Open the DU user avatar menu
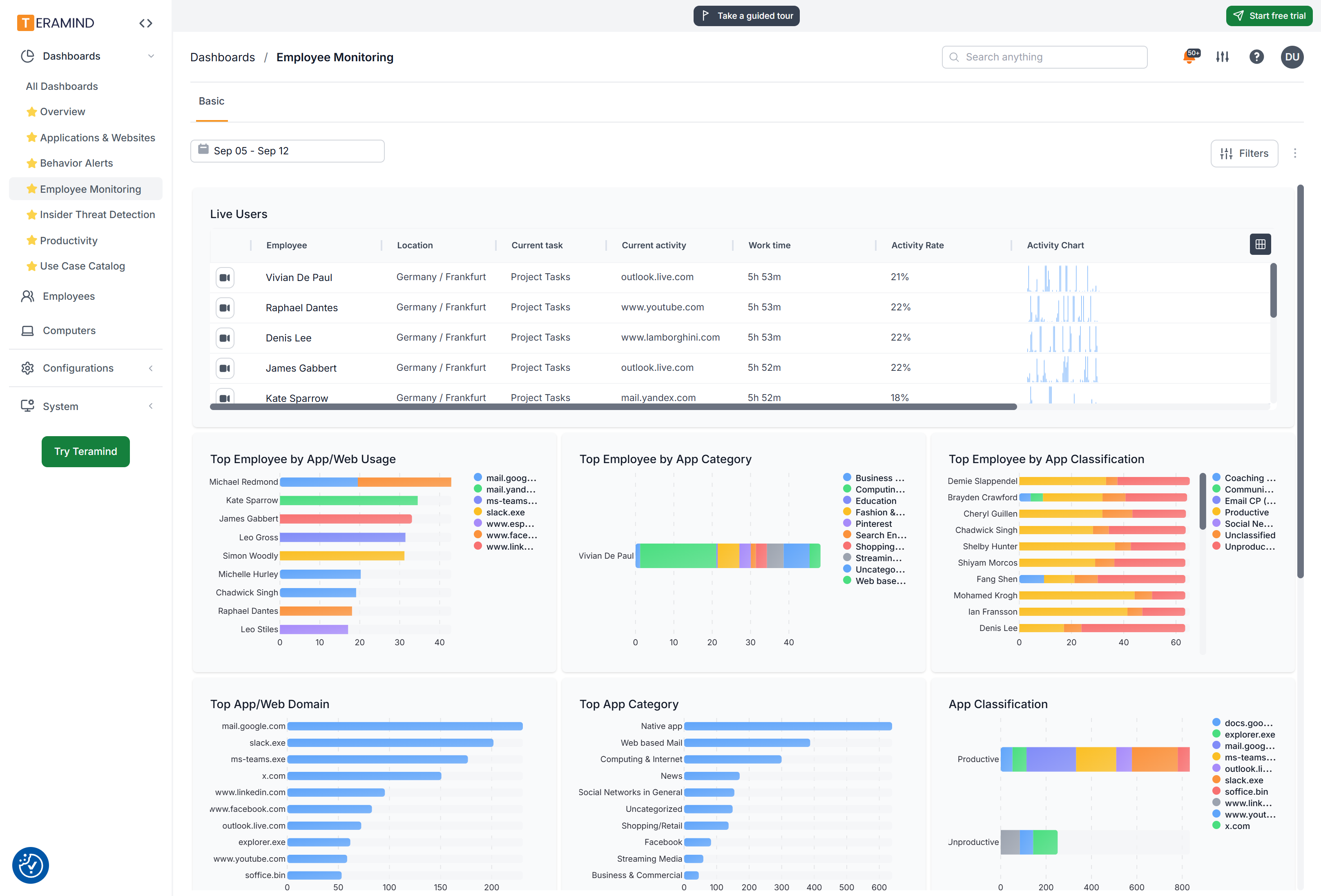 click(1292, 57)
